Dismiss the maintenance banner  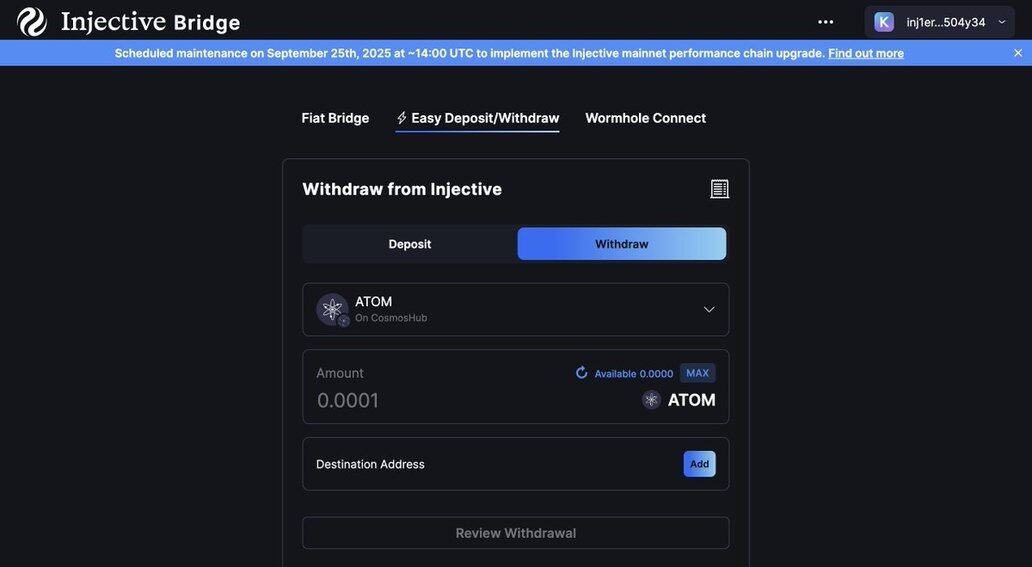point(1018,53)
